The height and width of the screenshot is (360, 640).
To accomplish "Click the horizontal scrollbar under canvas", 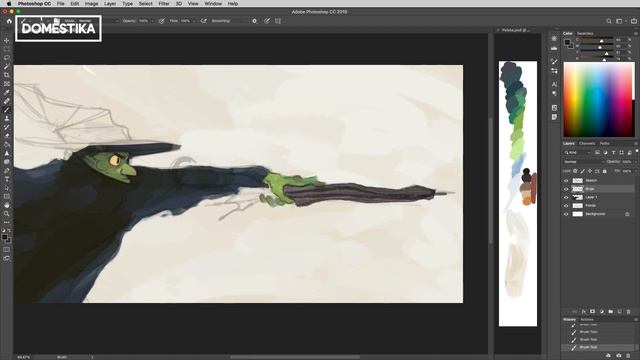I will [x=295, y=357].
